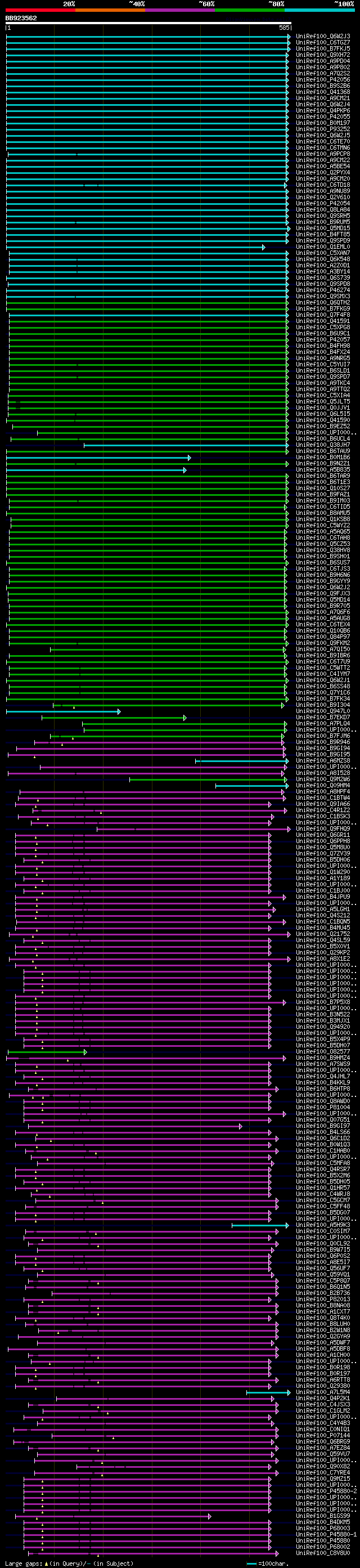Viewport: 360px width, 1568px height.
Task: Select the UniRef100_P42056 hit label
Action: [x=323, y=80]
